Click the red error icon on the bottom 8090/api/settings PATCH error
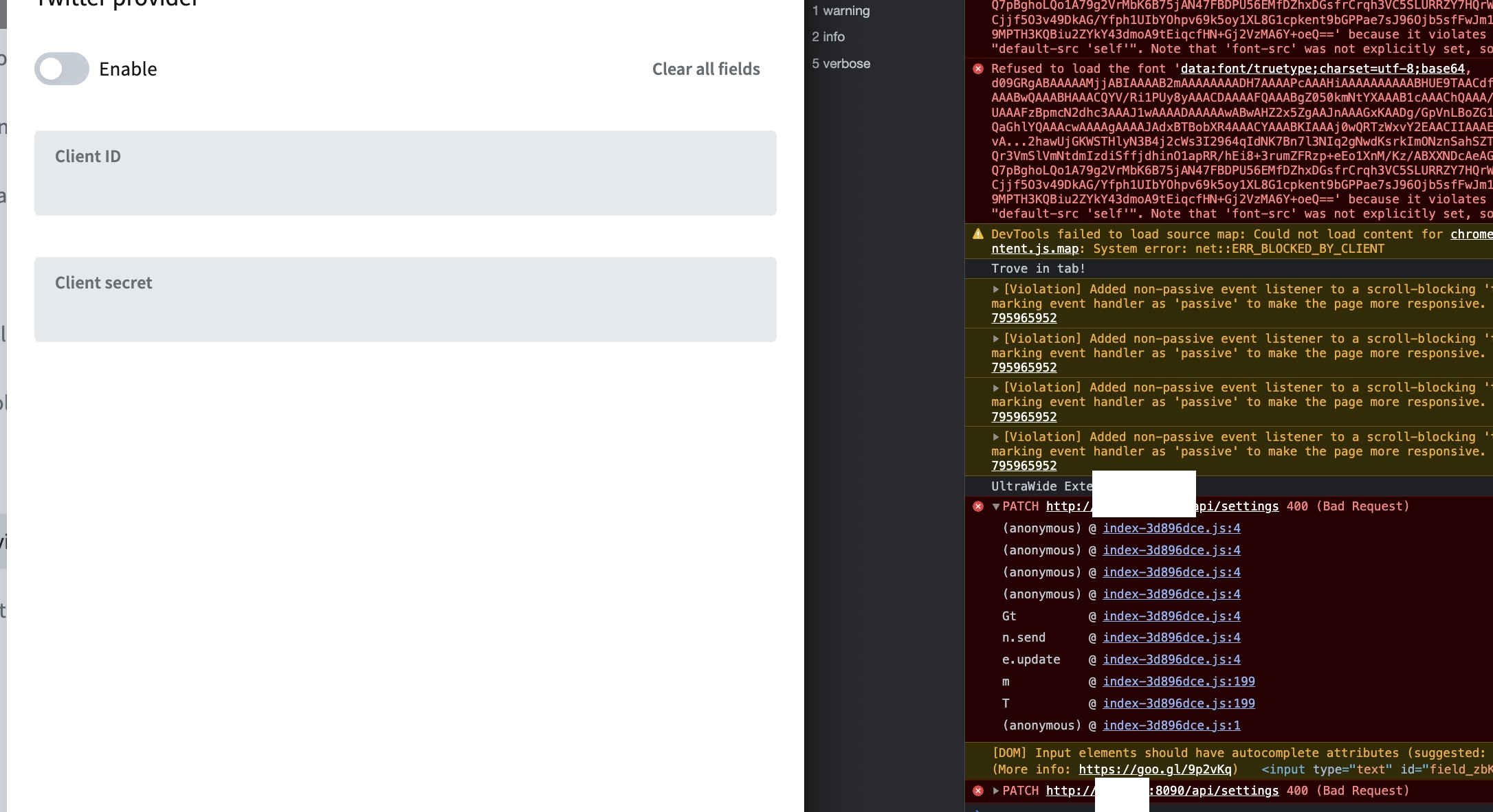The height and width of the screenshot is (812, 1493). click(x=978, y=791)
